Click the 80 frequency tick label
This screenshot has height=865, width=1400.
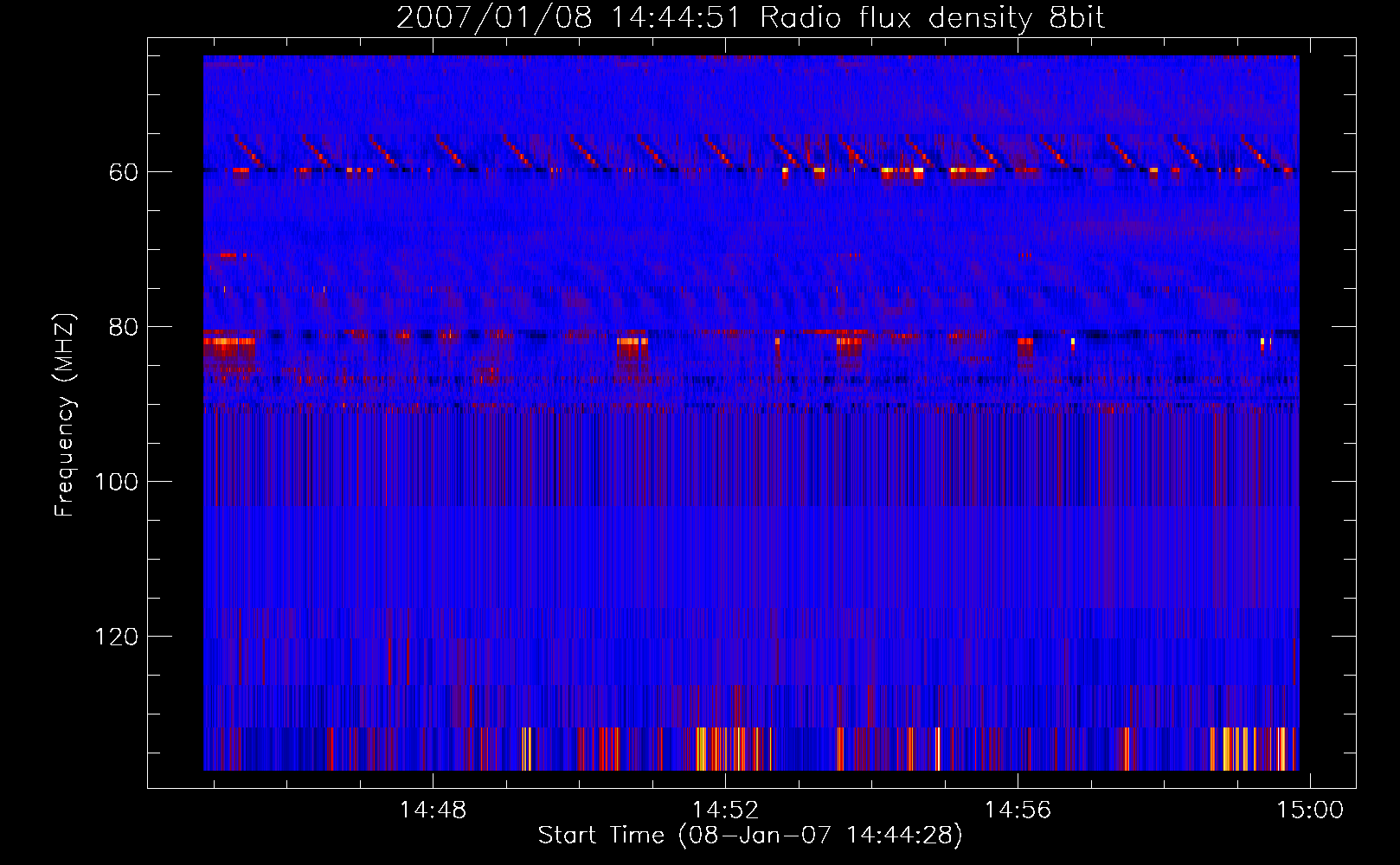click(124, 327)
